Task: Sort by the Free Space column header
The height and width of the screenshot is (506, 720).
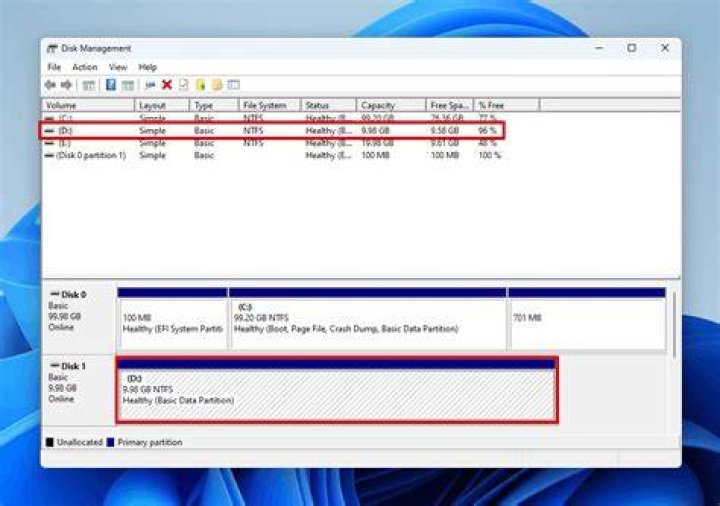Action: (x=449, y=105)
